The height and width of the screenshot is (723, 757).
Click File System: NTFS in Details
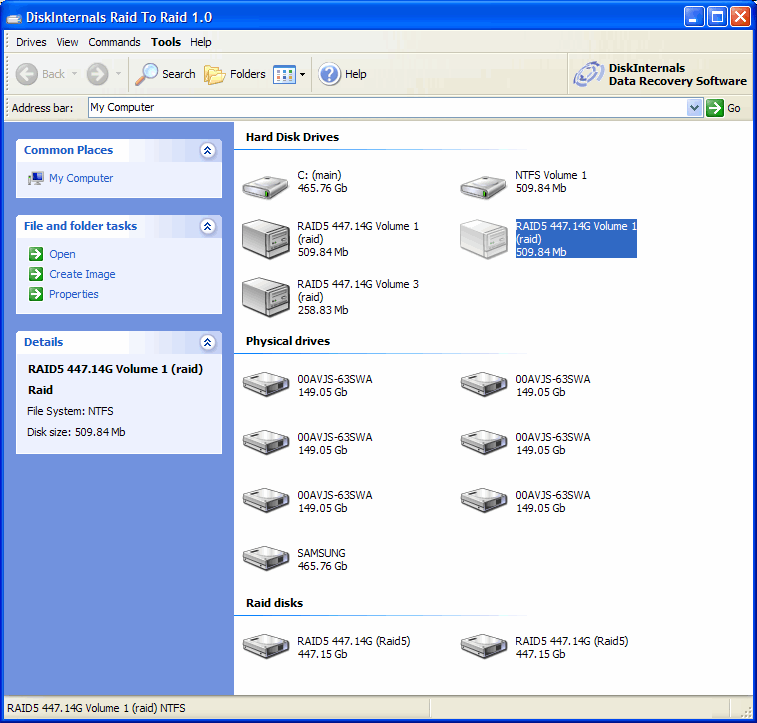pyautogui.click(x=70, y=411)
